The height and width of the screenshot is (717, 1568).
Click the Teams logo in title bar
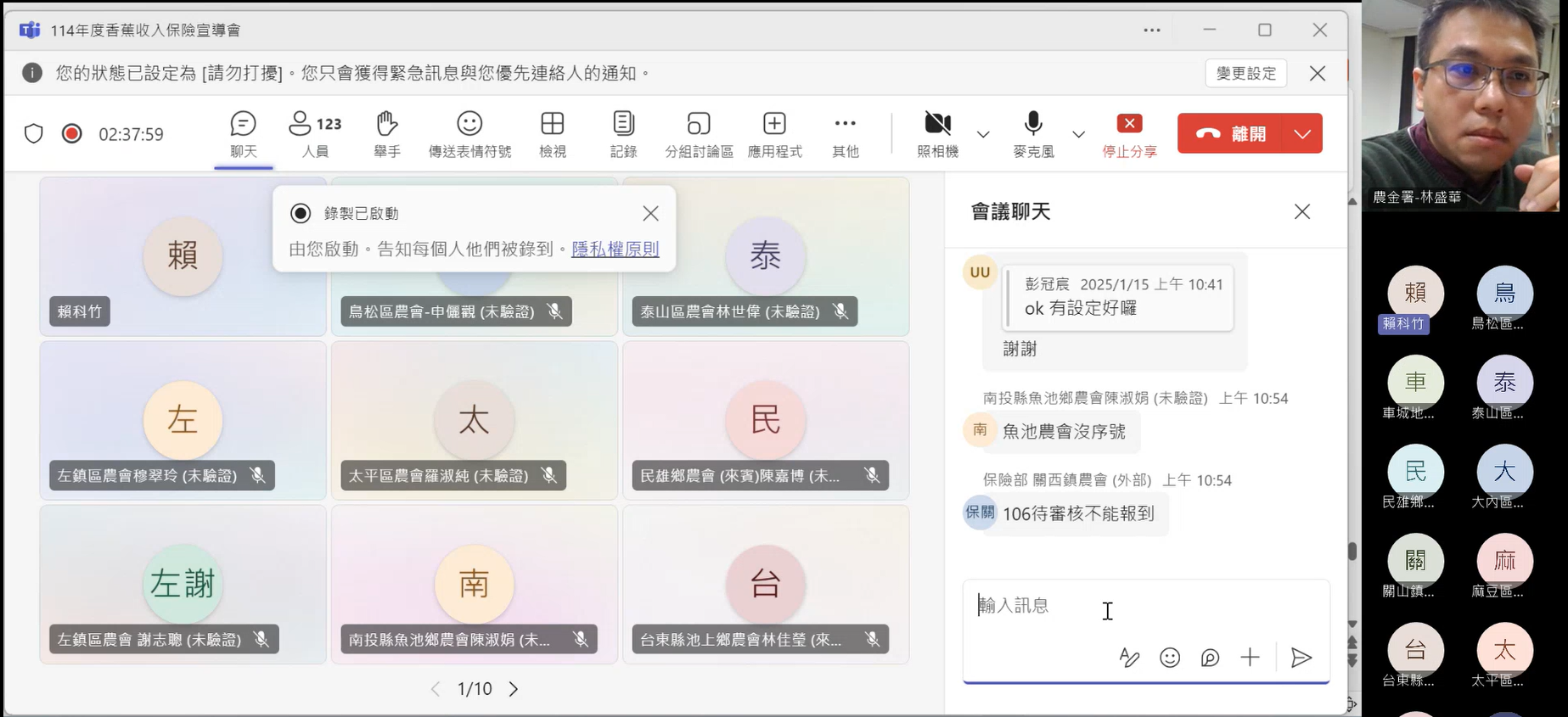(x=30, y=30)
